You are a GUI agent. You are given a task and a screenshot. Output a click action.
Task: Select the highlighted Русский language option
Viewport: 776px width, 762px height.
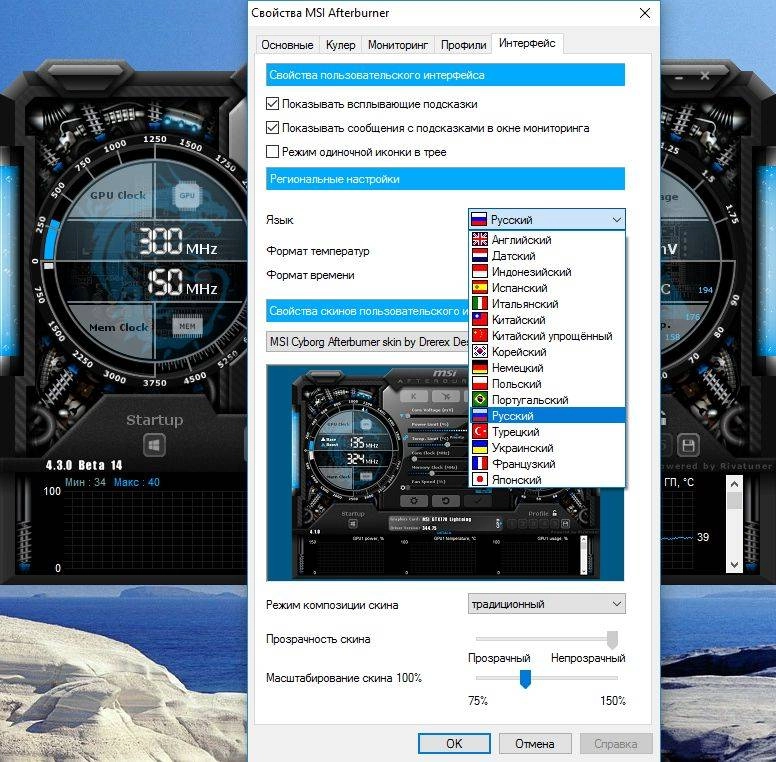click(547, 416)
